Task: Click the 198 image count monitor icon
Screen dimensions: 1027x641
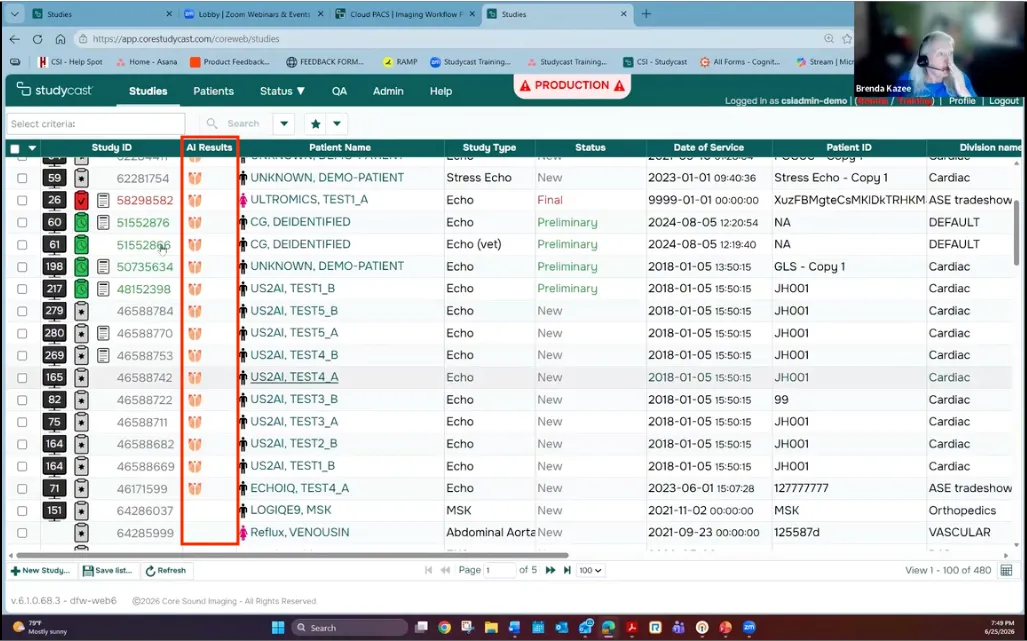Action: pos(54,266)
